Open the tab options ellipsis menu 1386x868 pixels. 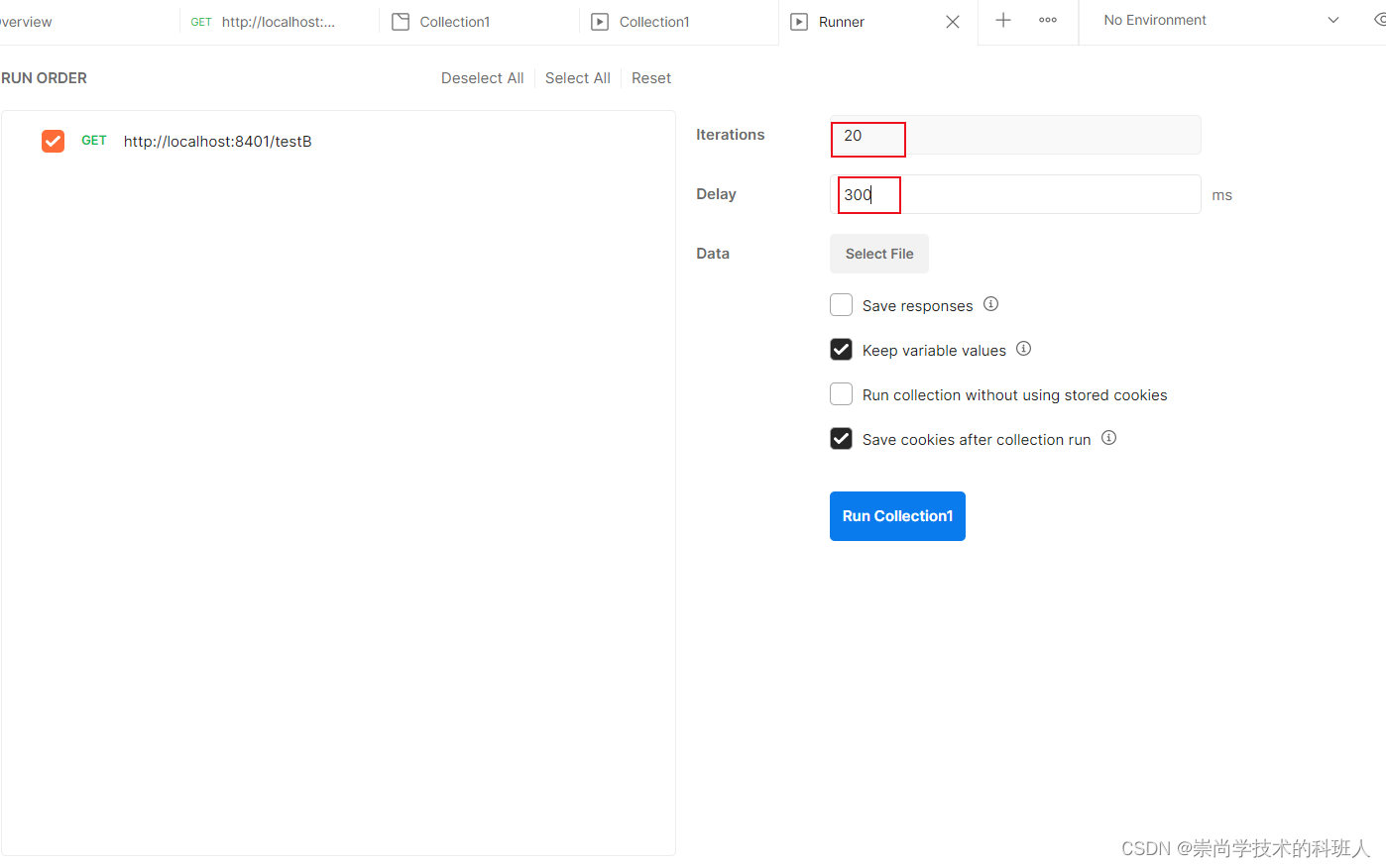coord(1048,20)
